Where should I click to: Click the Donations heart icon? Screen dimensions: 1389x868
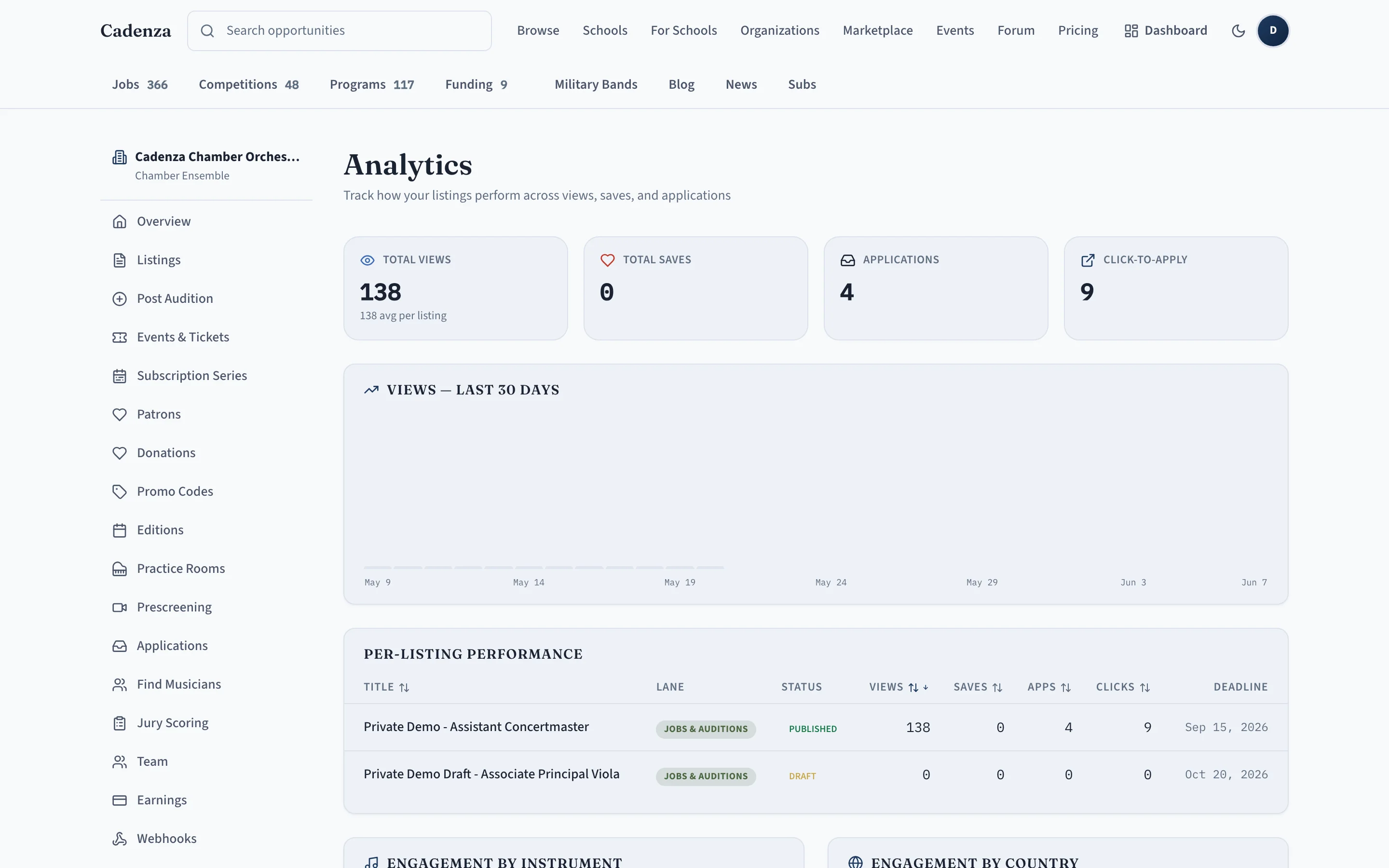(120, 453)
